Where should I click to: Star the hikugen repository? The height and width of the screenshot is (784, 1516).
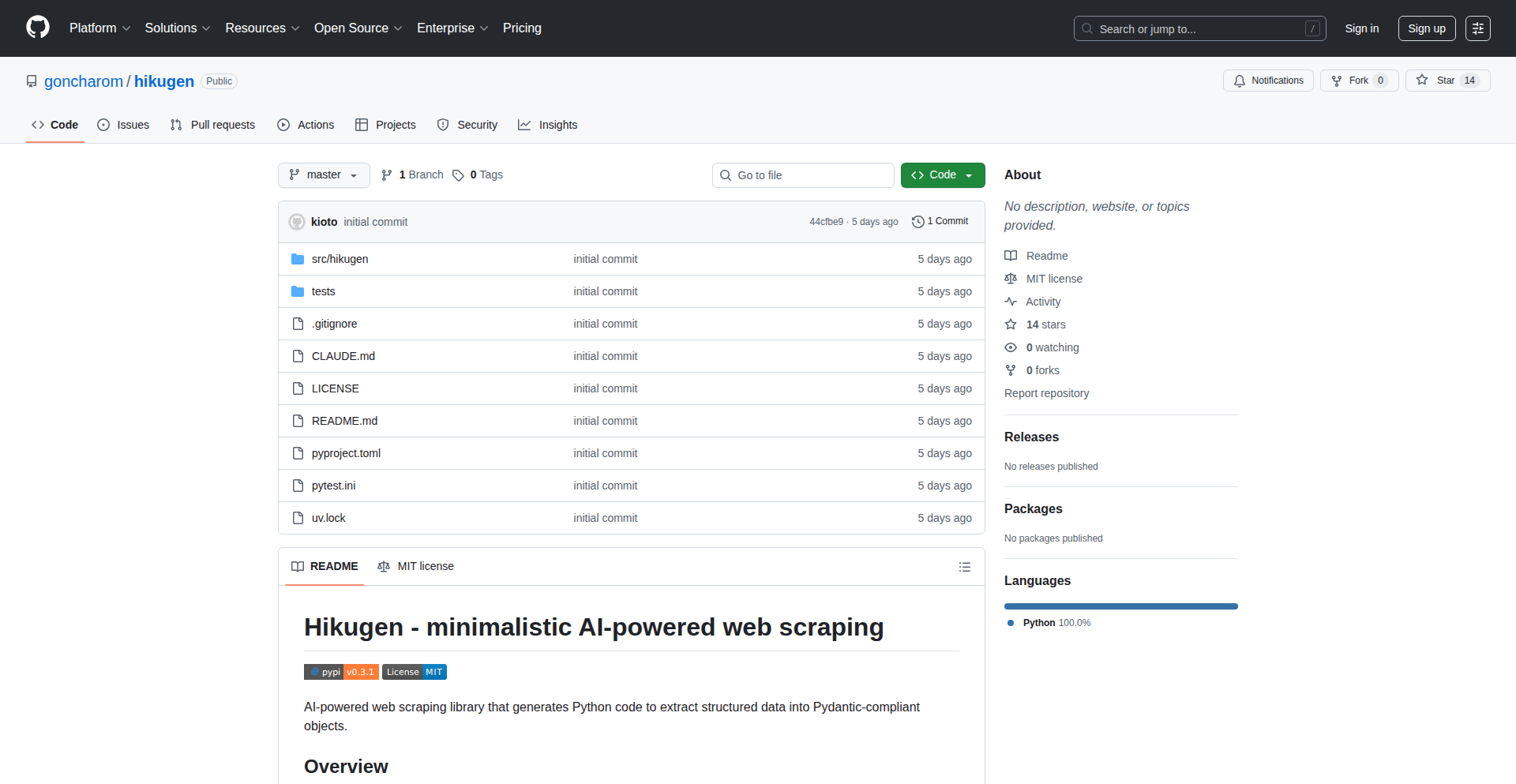[1447, 80]
